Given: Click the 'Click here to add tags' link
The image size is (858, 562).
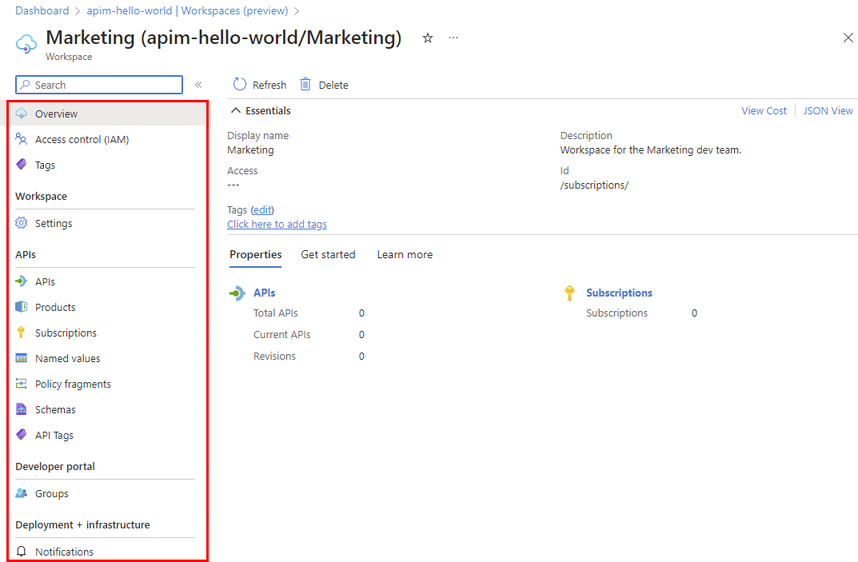Looking at the screenshot, I should [277, 225].
